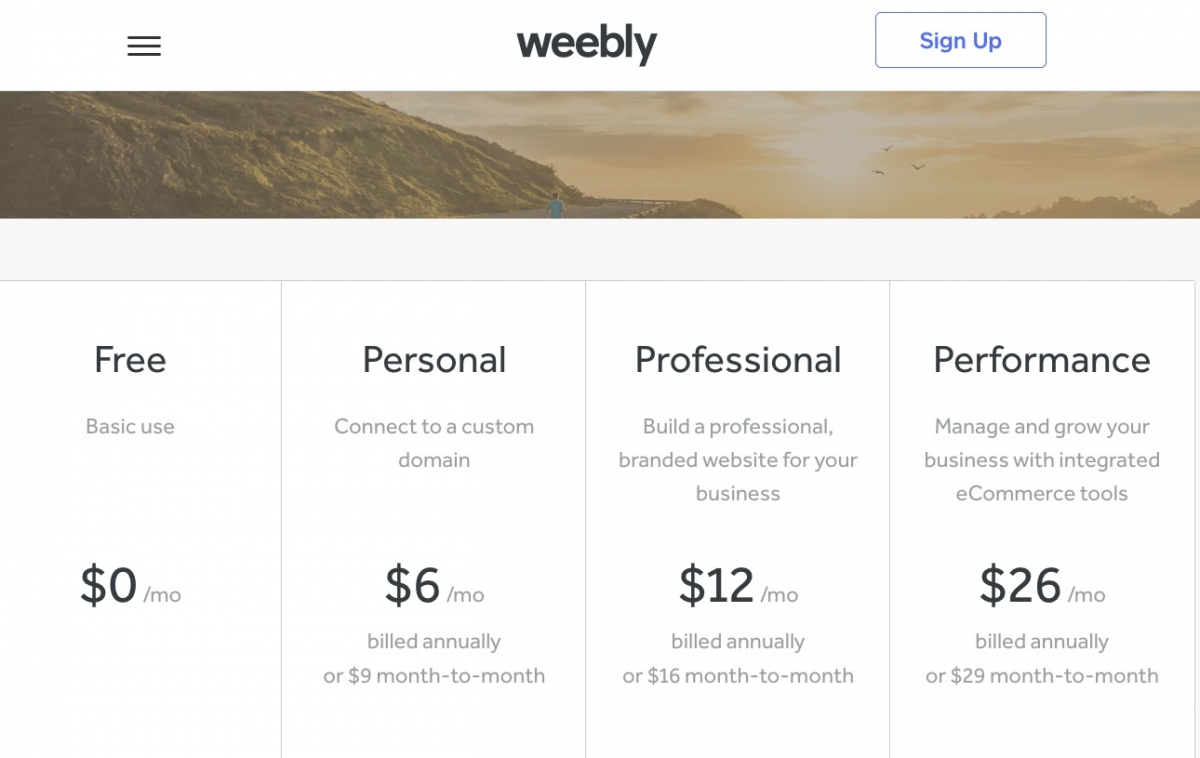This screenshot has width=1200, height=758.
Task: Click the Weebly logo
Action: click(x=586, y=43)
